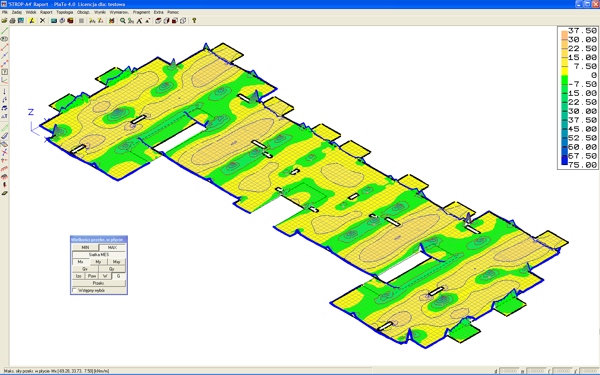Select the green line tool in sidebar

[x=4, y=31]
